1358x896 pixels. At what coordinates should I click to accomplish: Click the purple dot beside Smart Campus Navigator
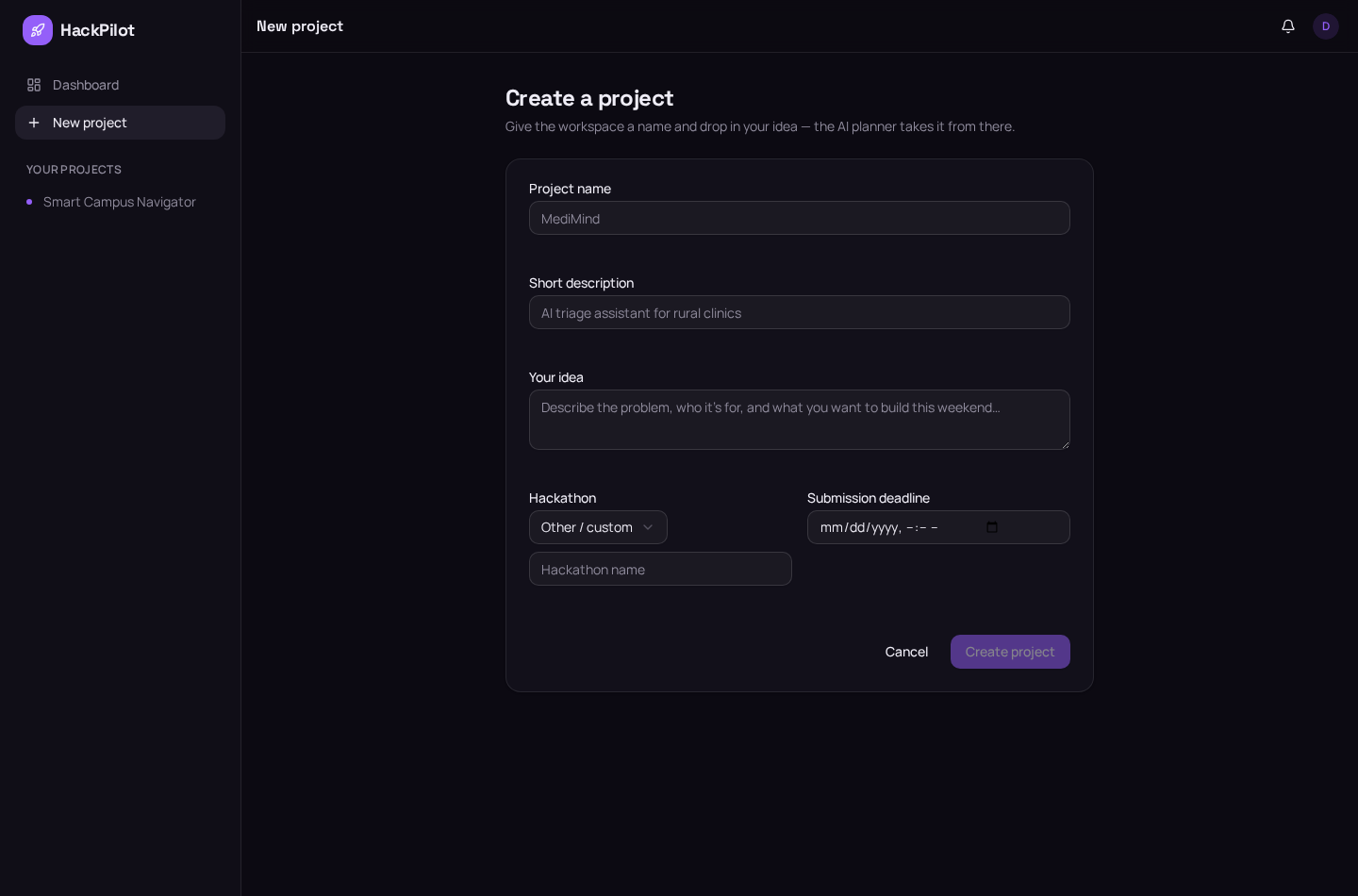[x=29, y=202]
